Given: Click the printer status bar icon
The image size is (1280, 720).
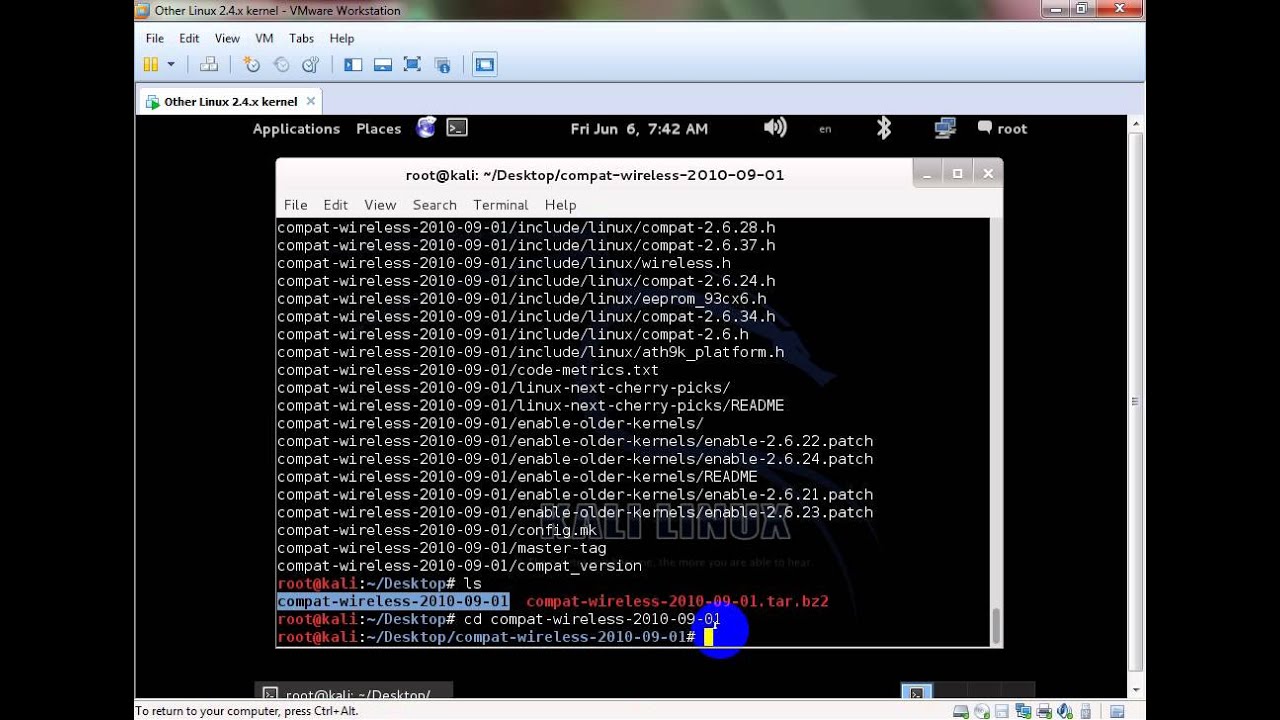Looking at the screenshot, I should pyautogui.click(x=1044, y=711).
